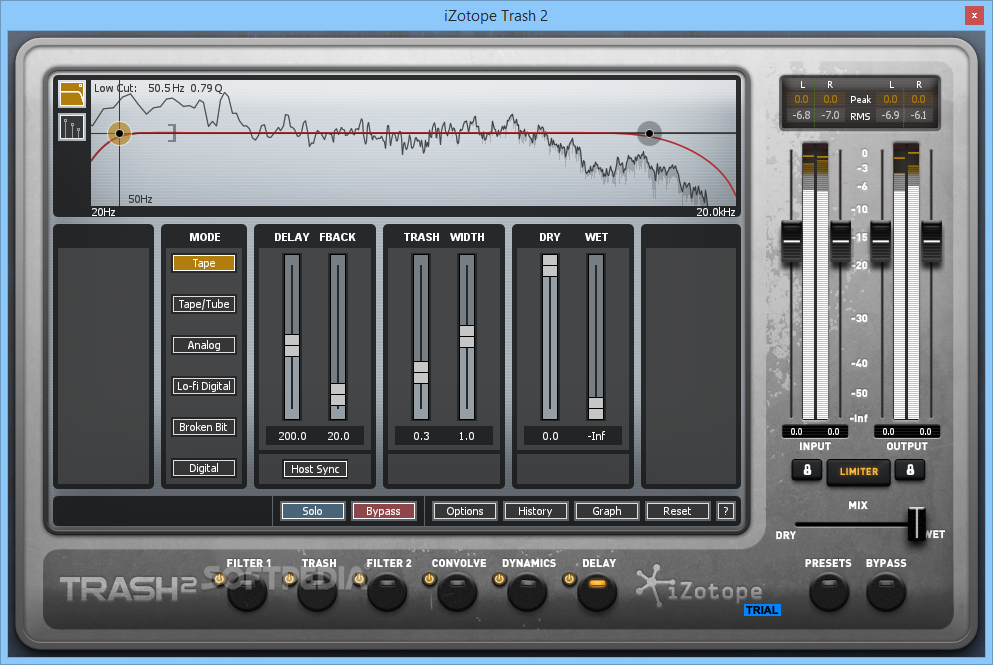The height and width of the screenshot is (665, 993).
Task: Toggle power icon for Delay module
Action: click(x=569, y=579)
